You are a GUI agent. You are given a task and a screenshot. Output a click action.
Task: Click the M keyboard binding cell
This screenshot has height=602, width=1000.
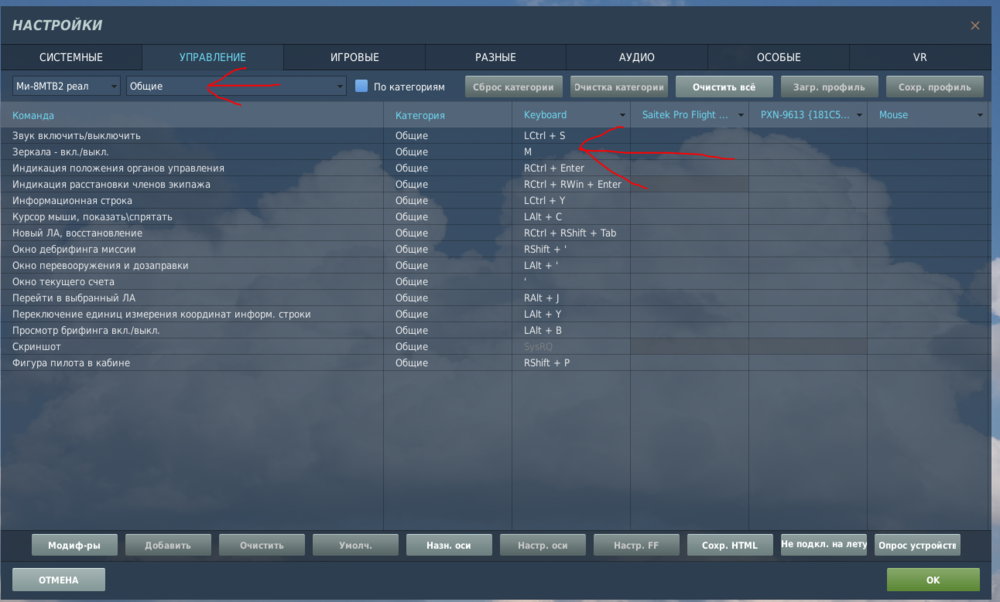click(571, 152)
